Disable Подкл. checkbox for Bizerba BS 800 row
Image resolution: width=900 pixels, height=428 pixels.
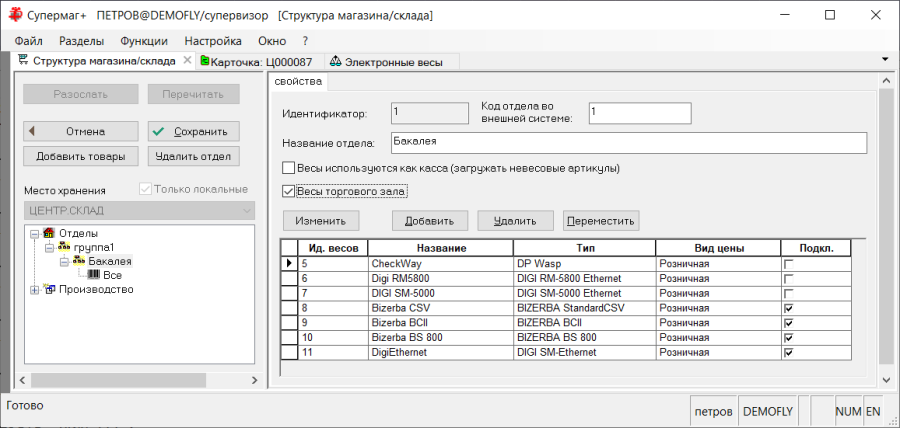pyautogui.click(x=789, y=337)
